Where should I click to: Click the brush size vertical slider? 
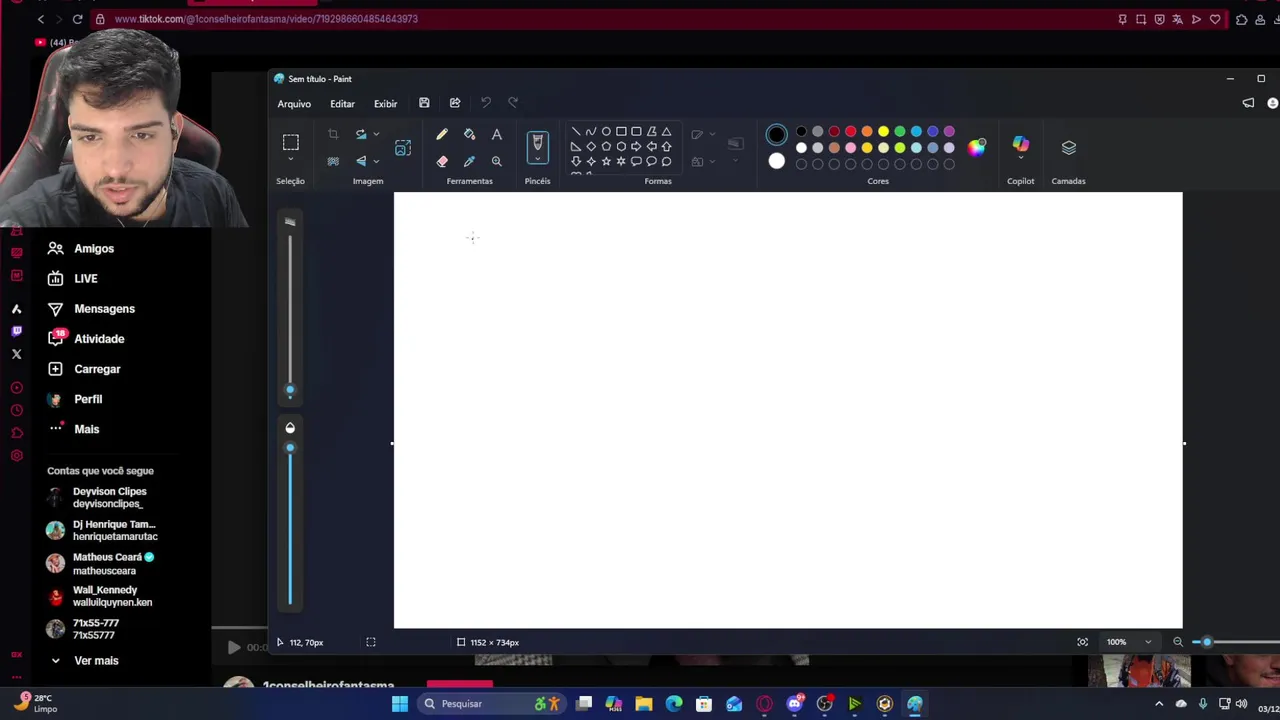pyautogui.click(x=290, y=312)
